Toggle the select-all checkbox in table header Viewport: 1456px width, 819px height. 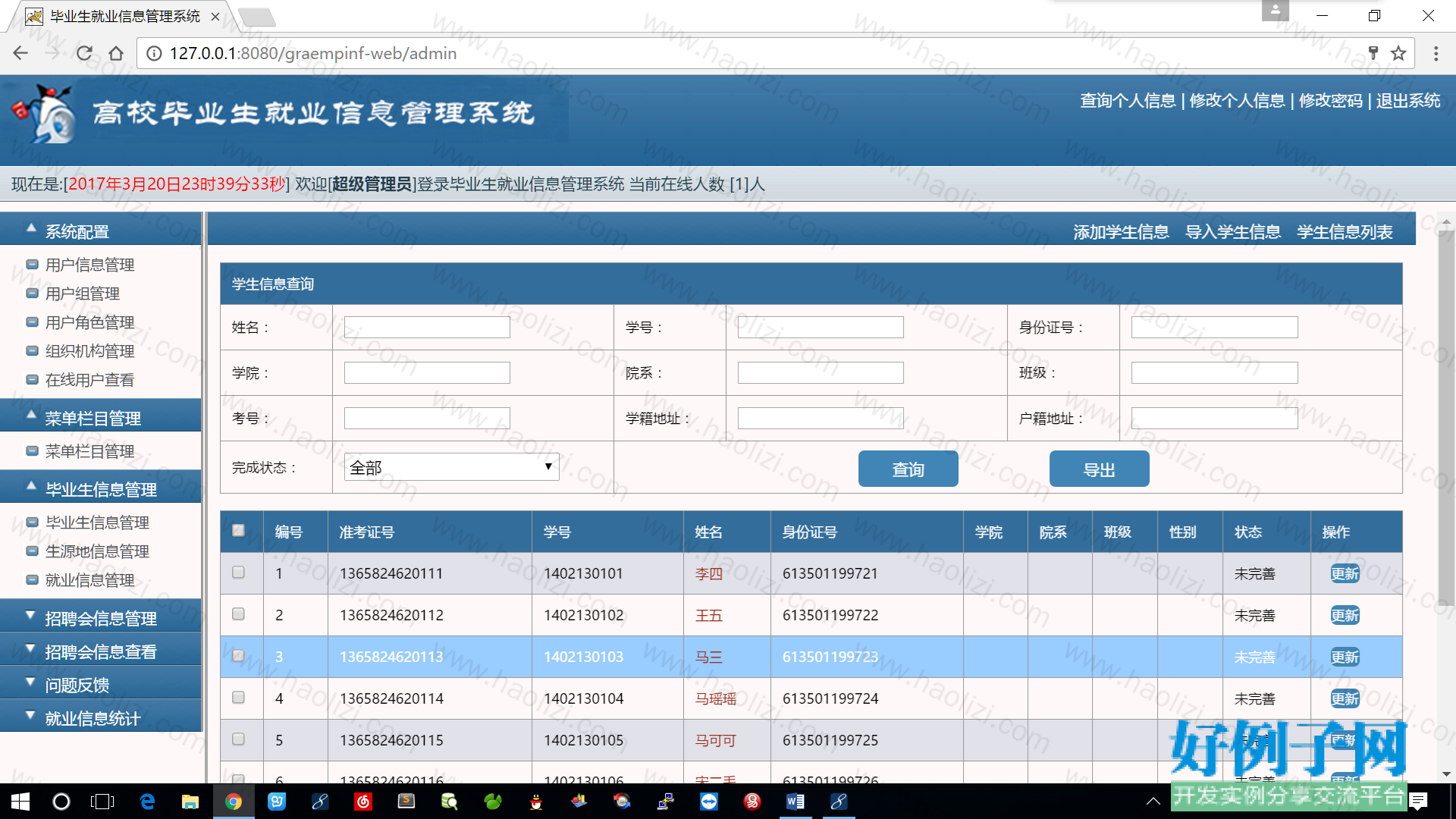pos(238,531)
